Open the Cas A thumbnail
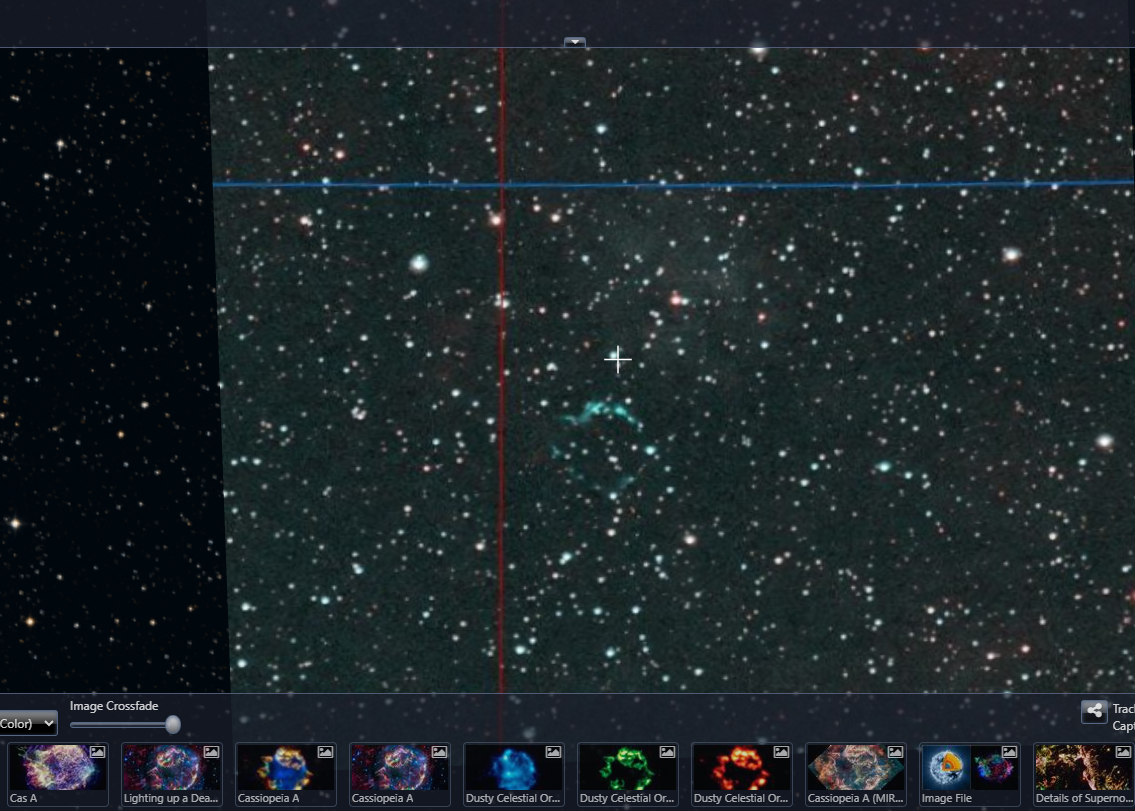This screenshot has height=811, width=1135. tap(58, 774)
